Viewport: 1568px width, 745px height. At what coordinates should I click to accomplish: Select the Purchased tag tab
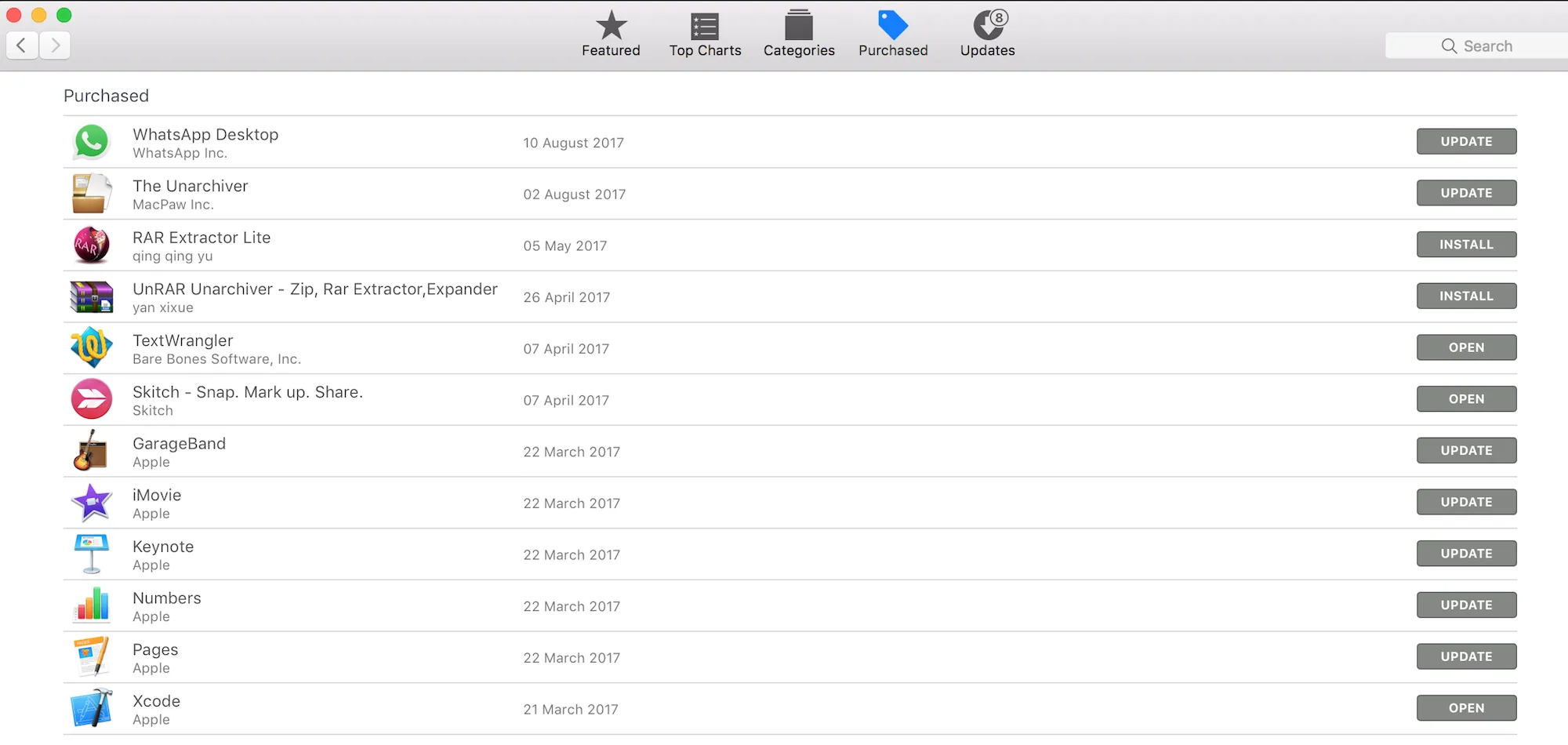(x=893, y=35)
